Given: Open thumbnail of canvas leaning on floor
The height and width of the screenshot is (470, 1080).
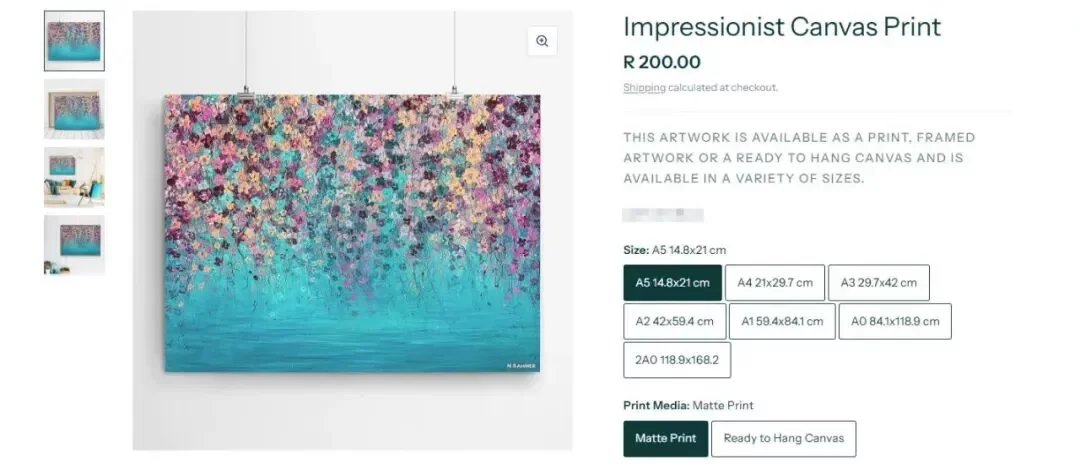Looking at the screenshot, I should (74, 109).
